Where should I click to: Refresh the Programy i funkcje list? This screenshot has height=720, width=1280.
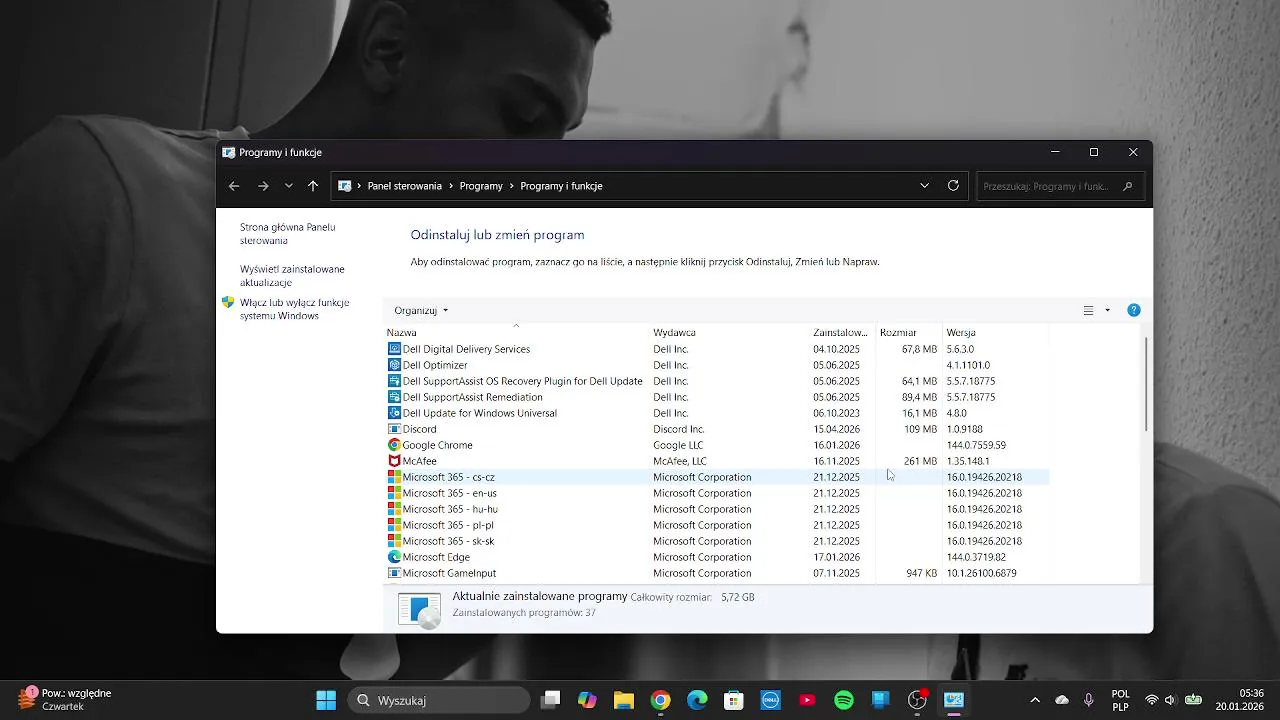953,186
